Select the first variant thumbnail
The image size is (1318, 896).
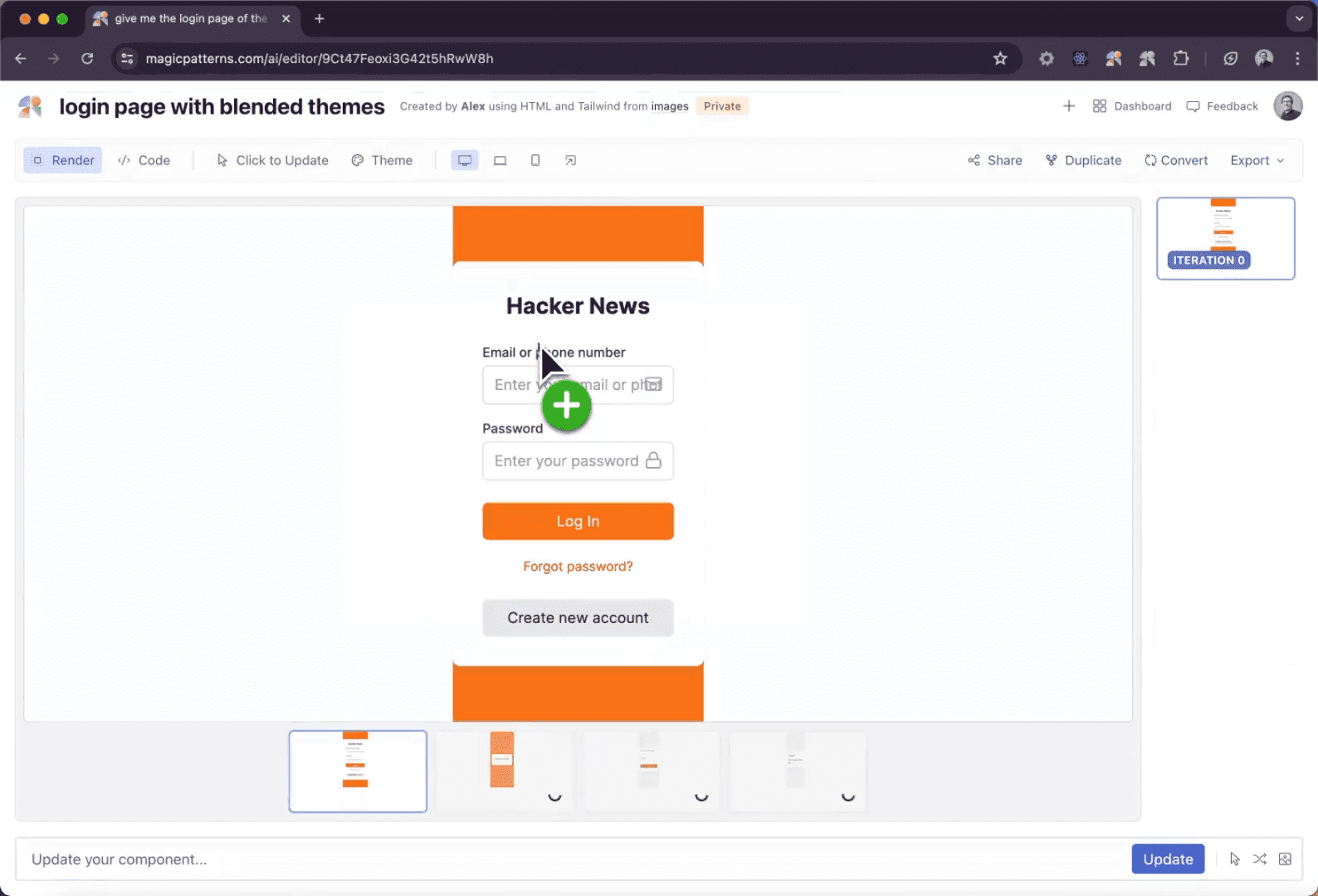point(358,771)
